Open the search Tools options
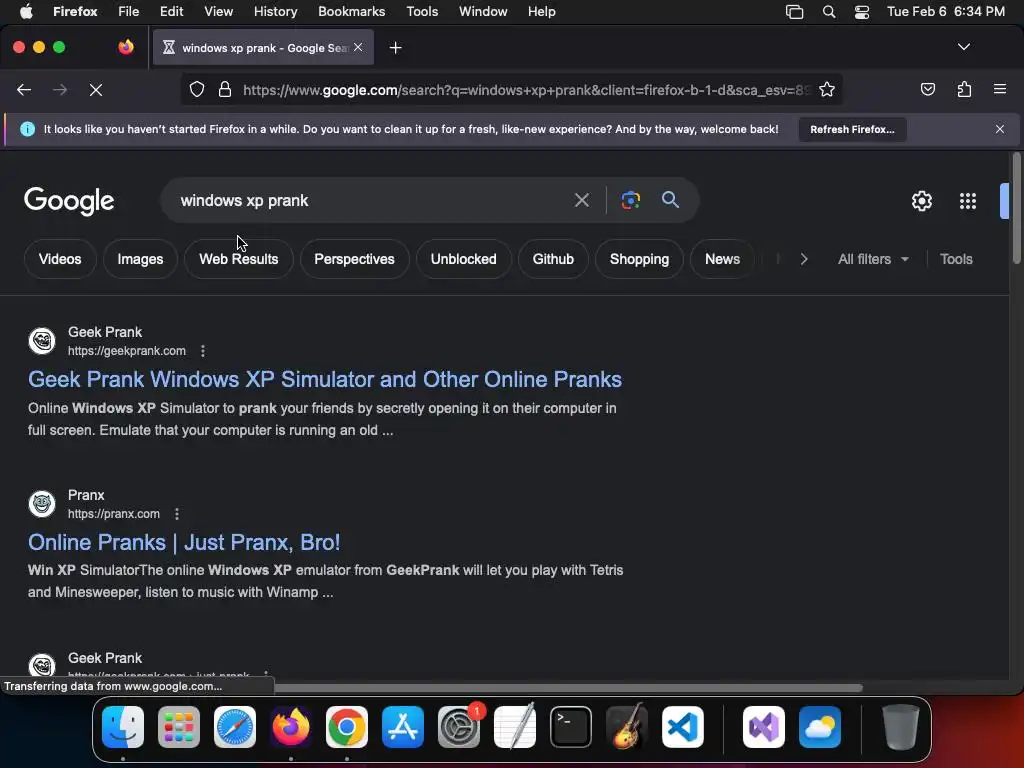This screenshot has height=768, width=1024. pos(955,259)
